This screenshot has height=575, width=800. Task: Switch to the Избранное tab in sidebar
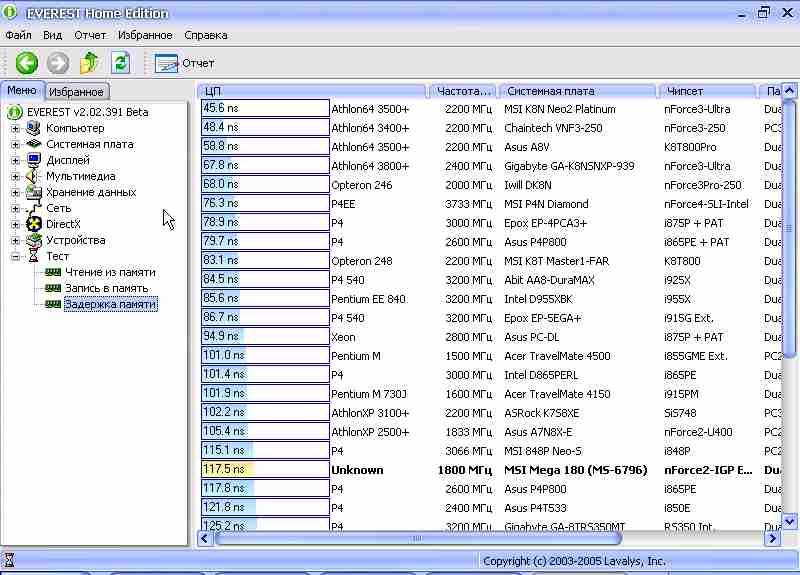76,92
